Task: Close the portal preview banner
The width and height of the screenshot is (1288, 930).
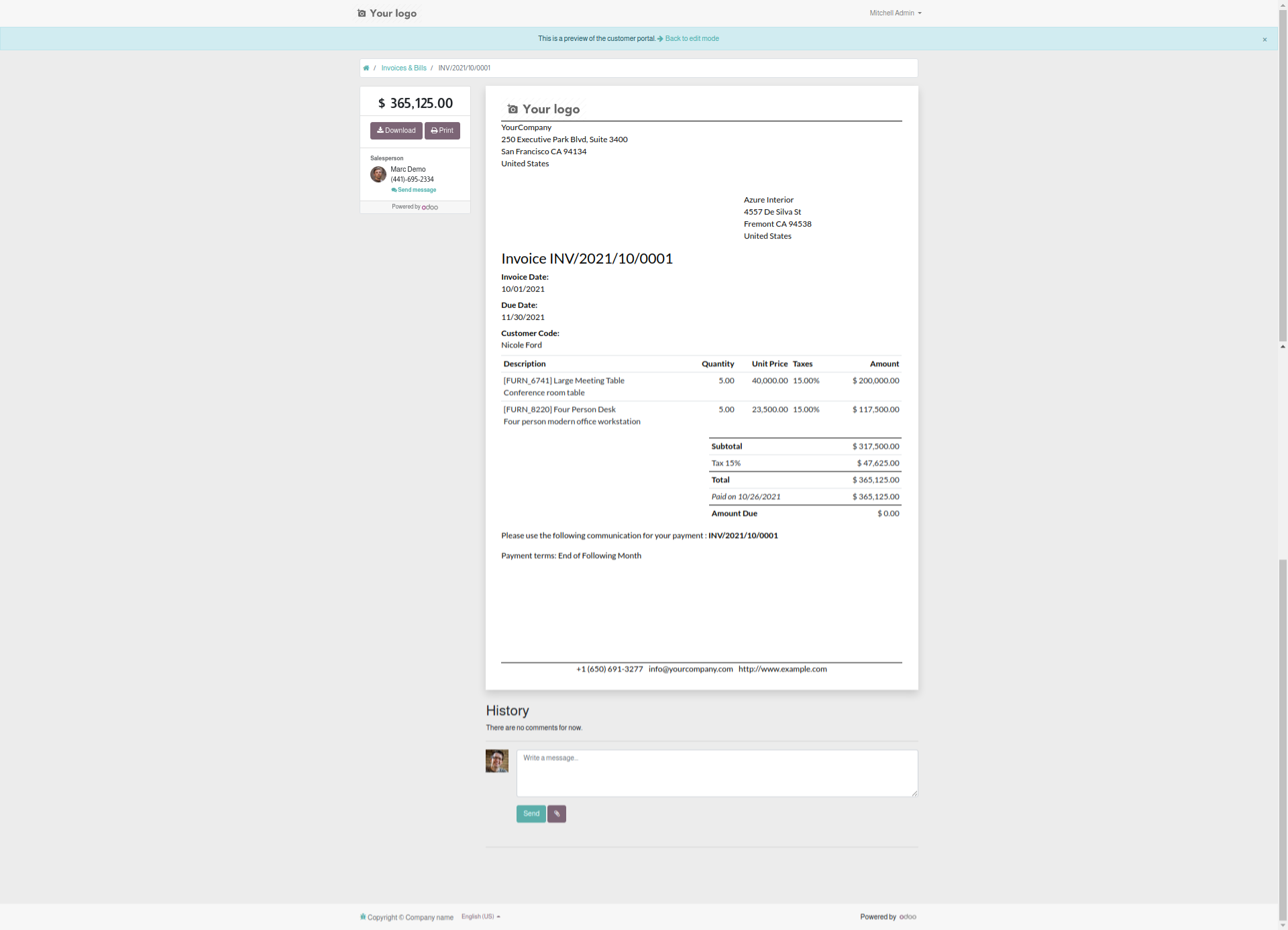Action: pyautogui.click(x=1265, y=40)
